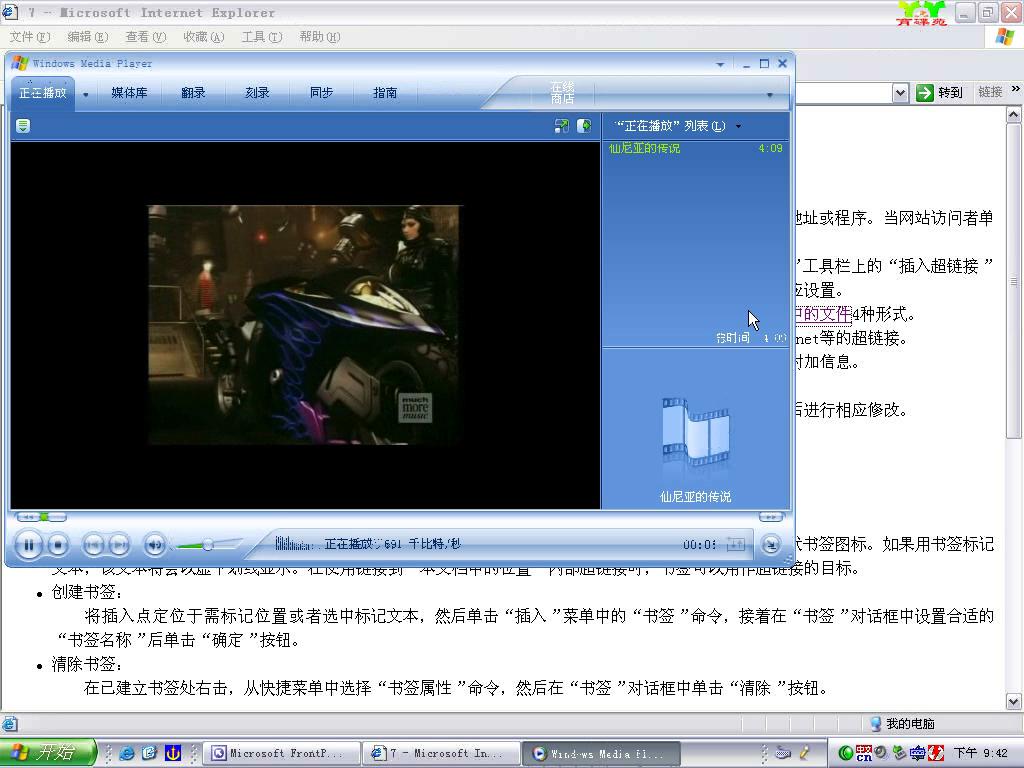Click the IE page icon in the status bar

(x=9, y=724)
